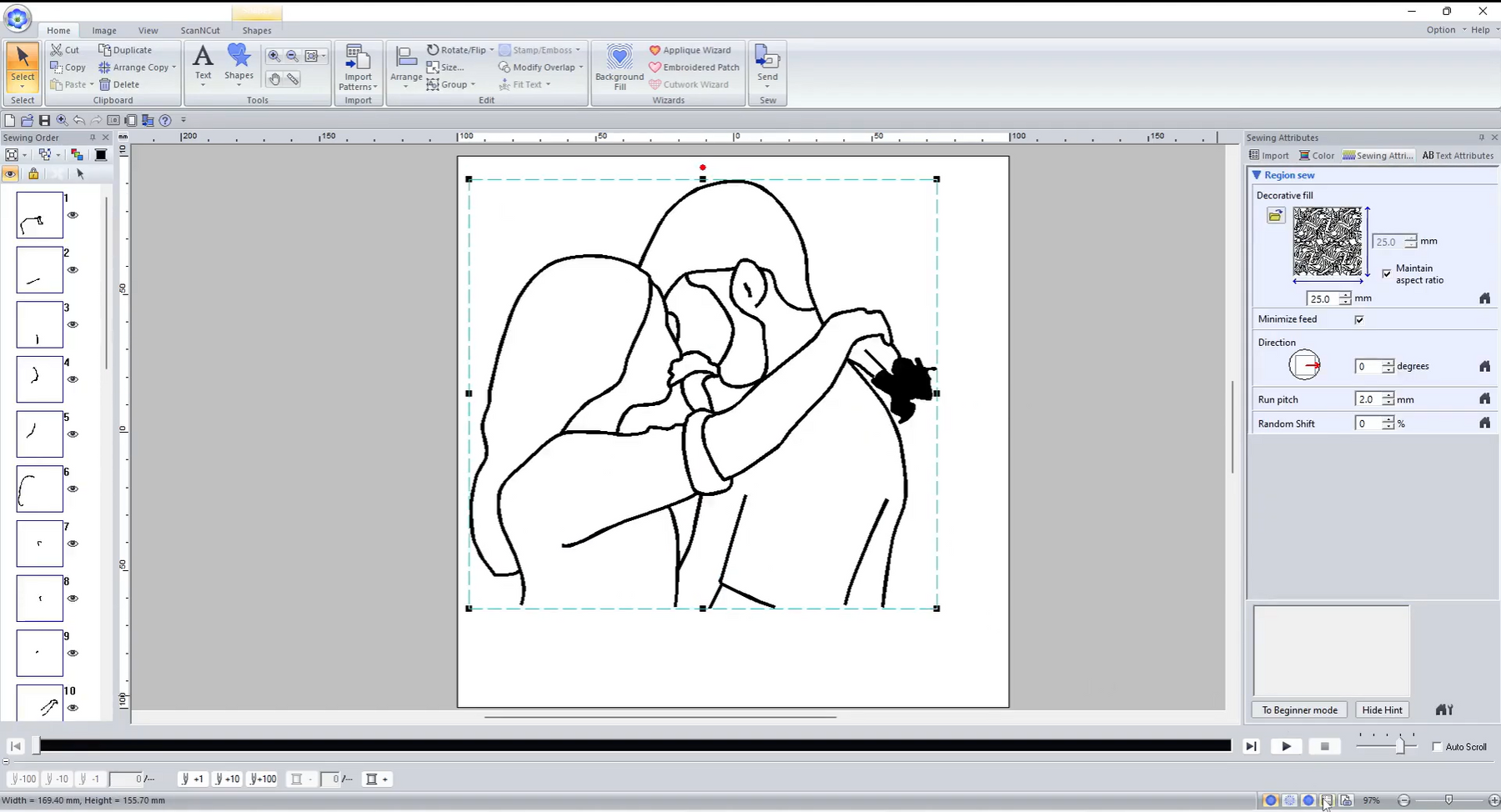Click the Background Fill icon

pyautogui.click(x=619, y=67)
